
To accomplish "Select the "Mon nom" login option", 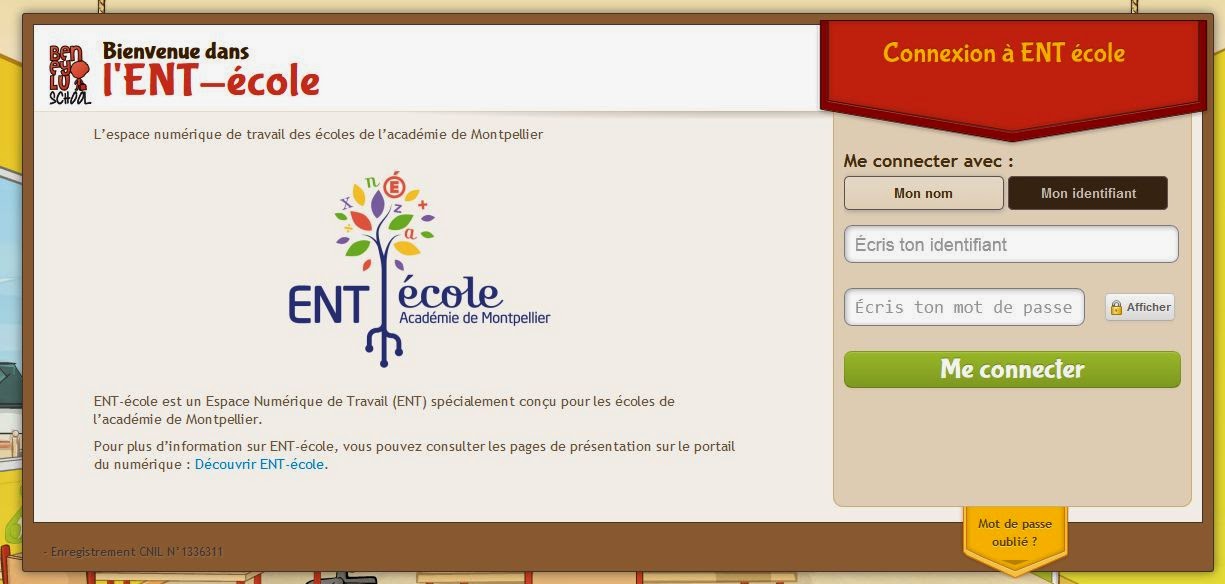I will coord(923,193).
